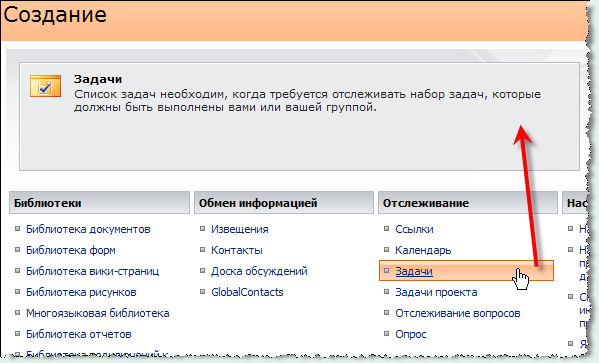Click the description text starting with Список задач
This screenshot has width=599, height=363.
tap(308, 100)
